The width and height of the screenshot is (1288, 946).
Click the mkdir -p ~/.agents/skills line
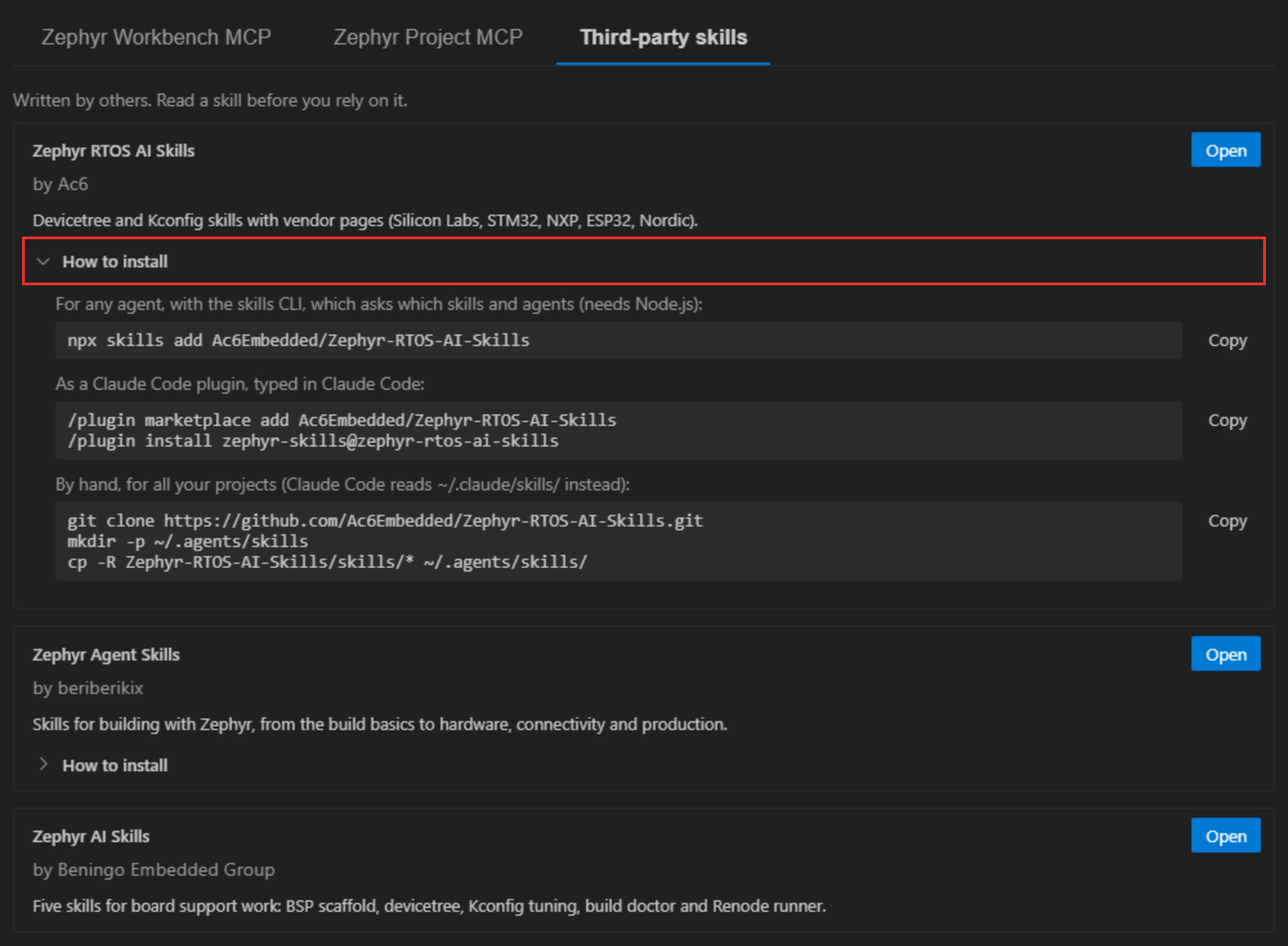(188, 541)
